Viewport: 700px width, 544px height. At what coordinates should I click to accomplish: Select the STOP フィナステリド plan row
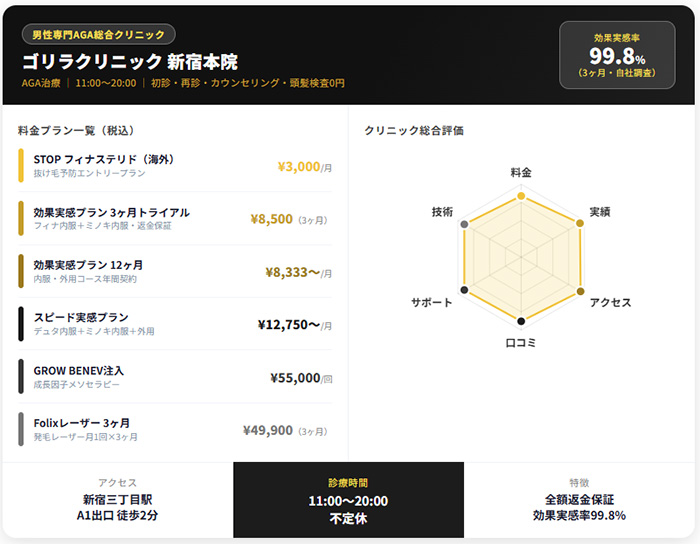(x=175, y=166)
